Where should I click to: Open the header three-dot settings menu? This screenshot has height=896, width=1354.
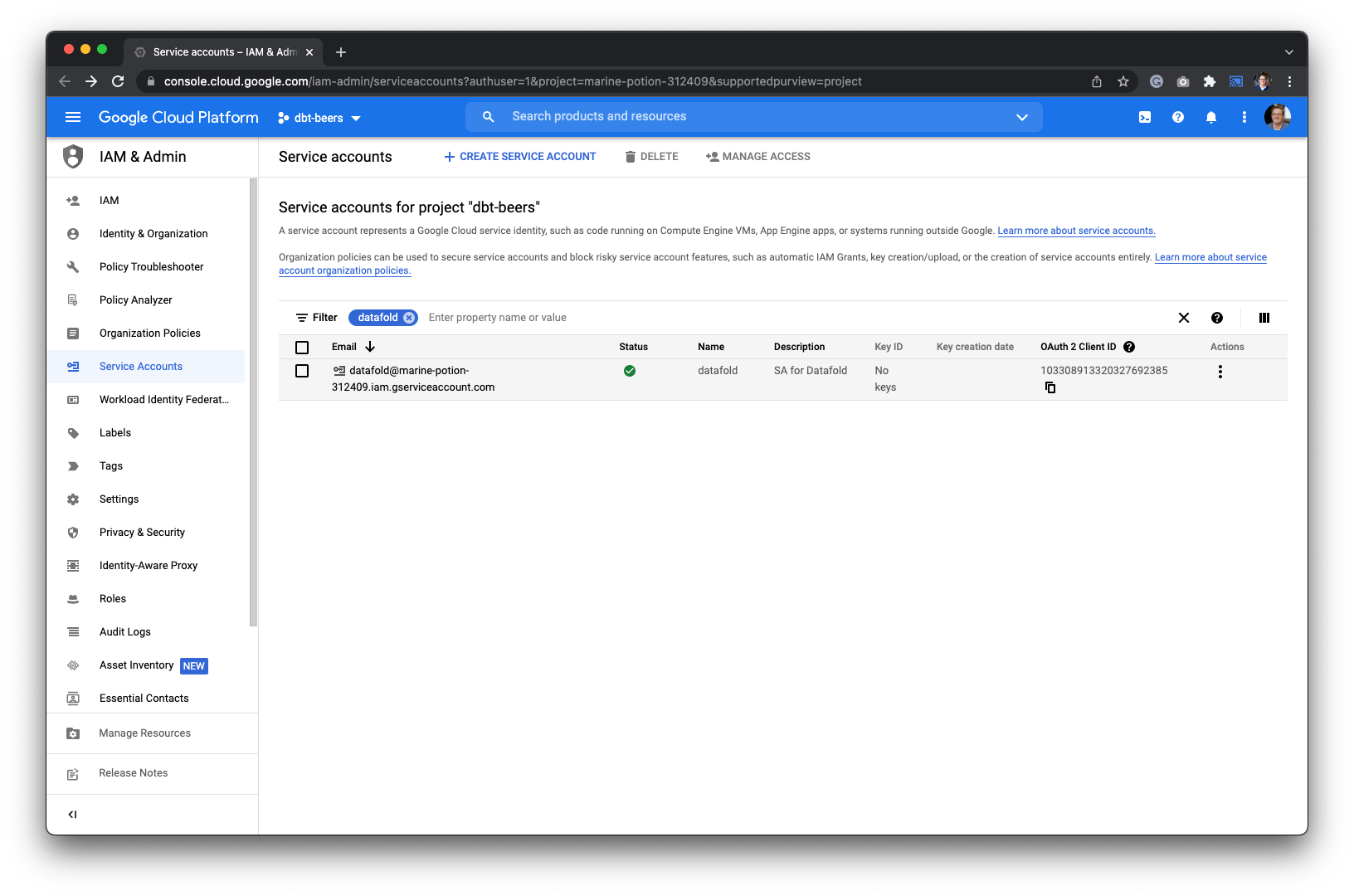pos(1244,117)
